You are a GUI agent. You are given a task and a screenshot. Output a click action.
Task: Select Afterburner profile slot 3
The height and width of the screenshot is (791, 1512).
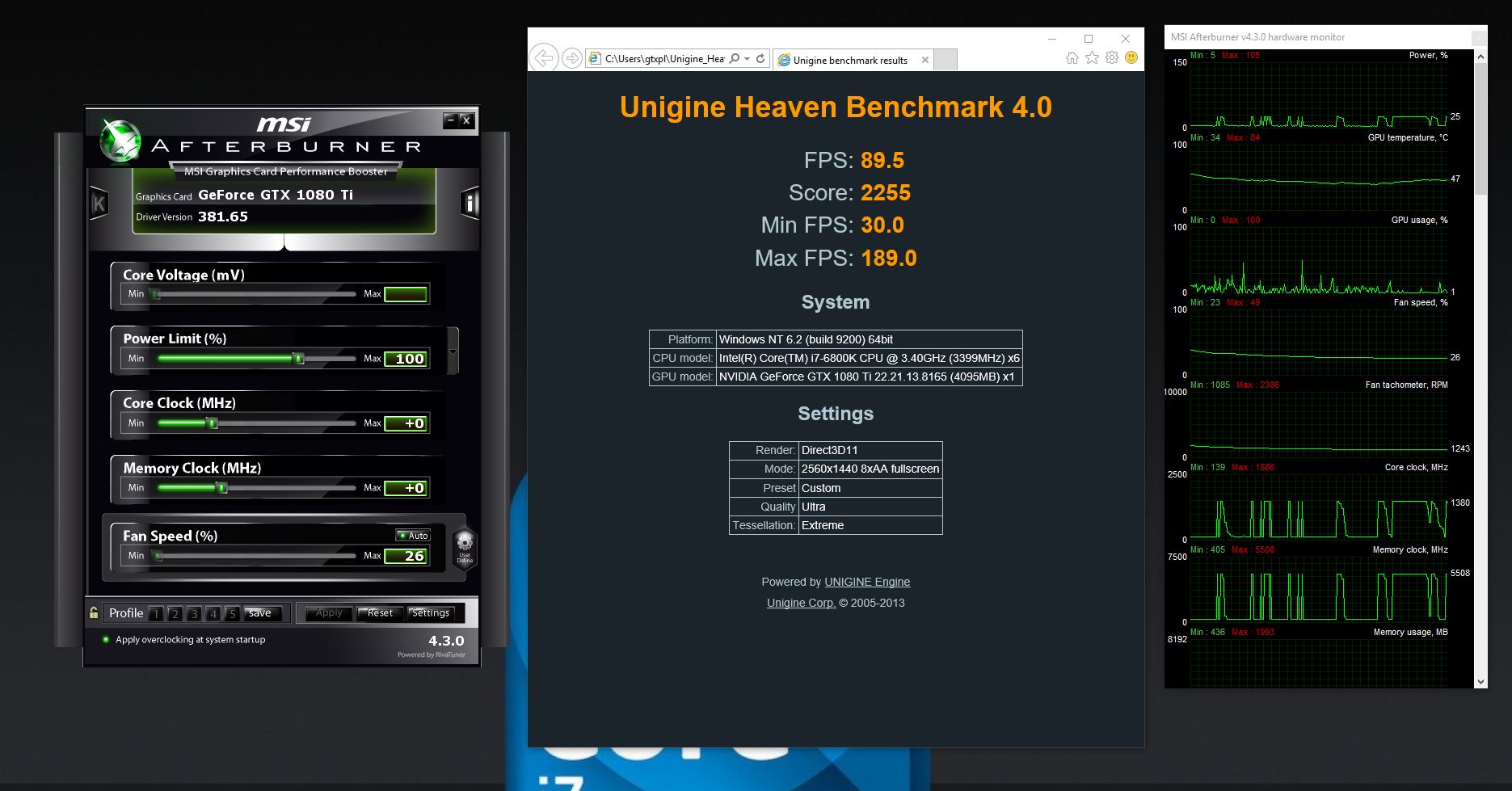coord(194,614)
